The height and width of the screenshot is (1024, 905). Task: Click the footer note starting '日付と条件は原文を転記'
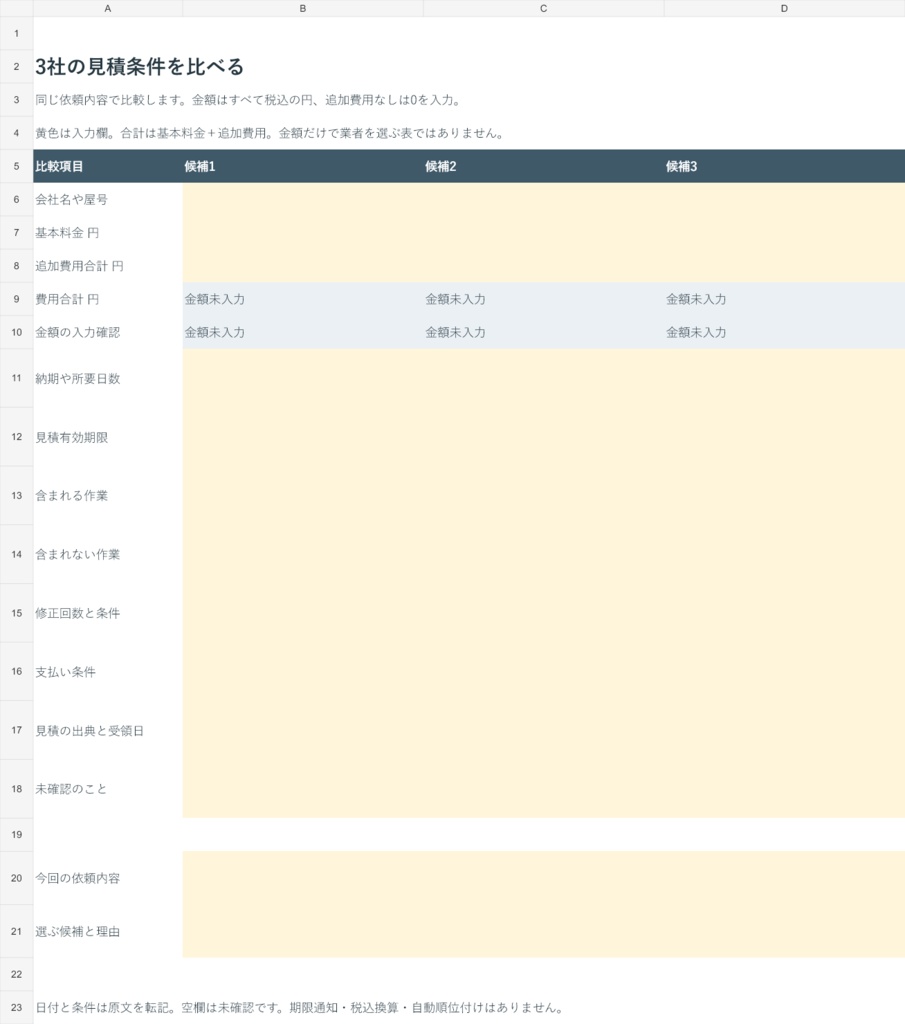[x=300, y=1007]
